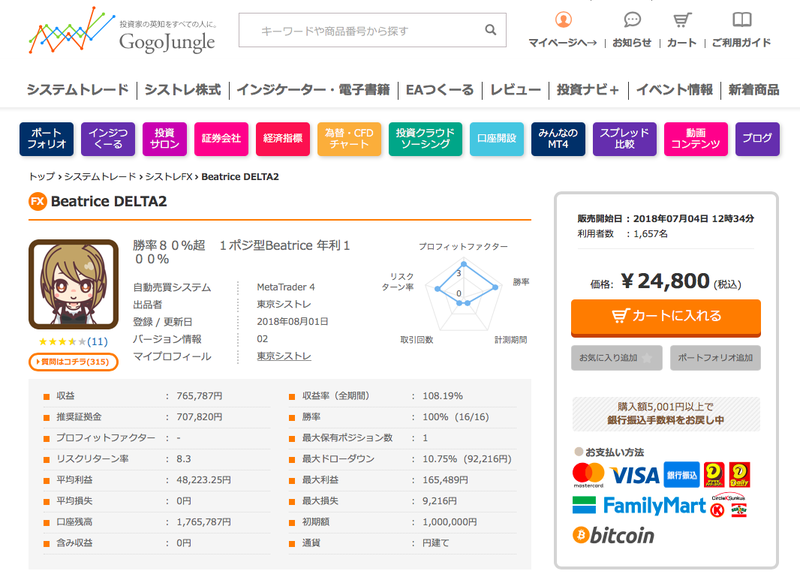Screen dimensions: 800x574
Task: Click the 為替・CFDチャート button
Action: 349,139
